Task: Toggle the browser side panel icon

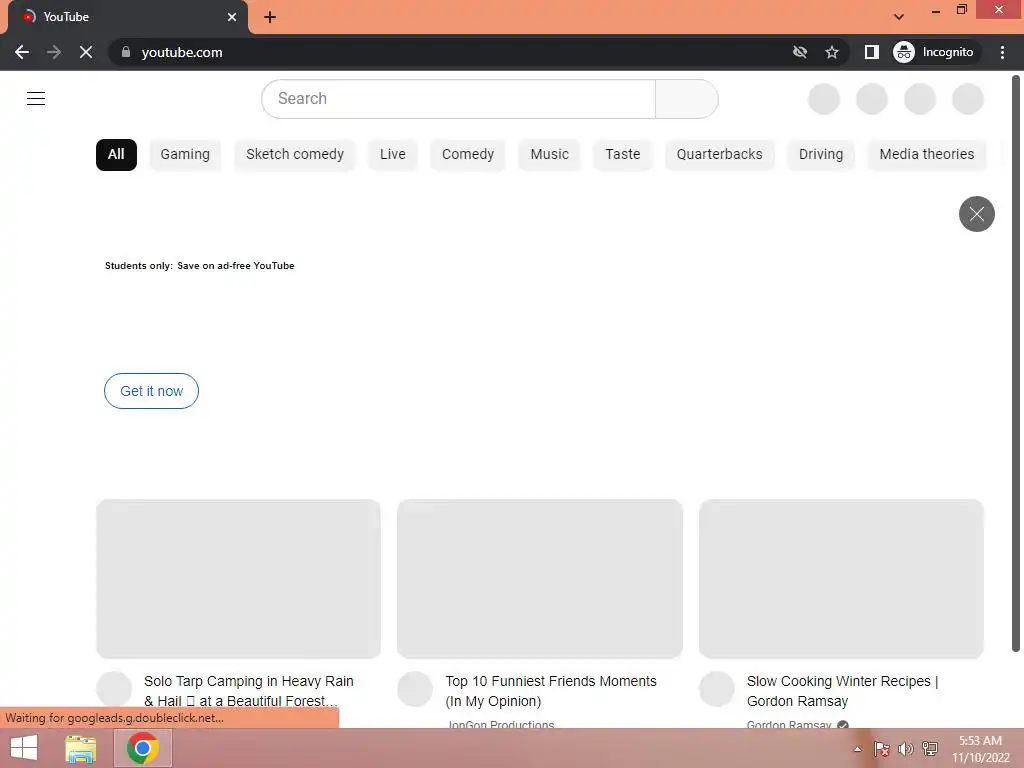Action: [x=871, y=52]
